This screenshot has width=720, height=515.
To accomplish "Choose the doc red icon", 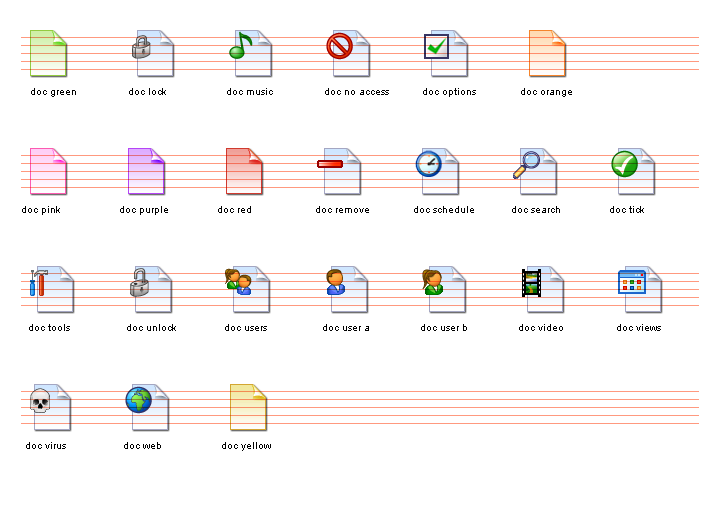I will click(244, 171).
